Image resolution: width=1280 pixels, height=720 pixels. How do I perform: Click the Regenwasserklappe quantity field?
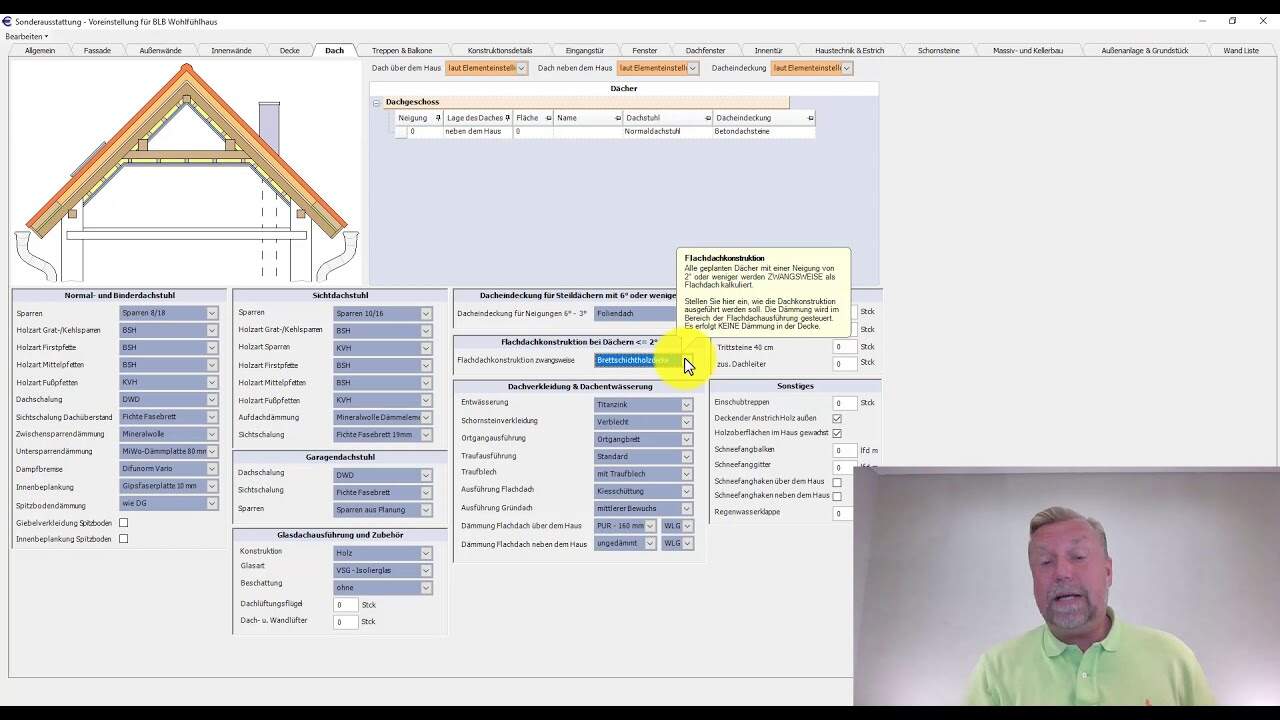tap(845, 513)
